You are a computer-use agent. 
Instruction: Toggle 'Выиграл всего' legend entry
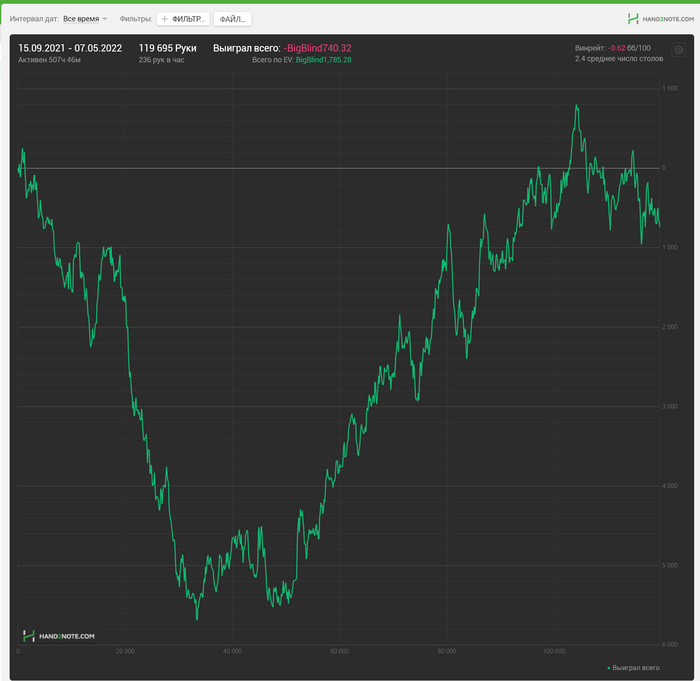click(633, 668)
